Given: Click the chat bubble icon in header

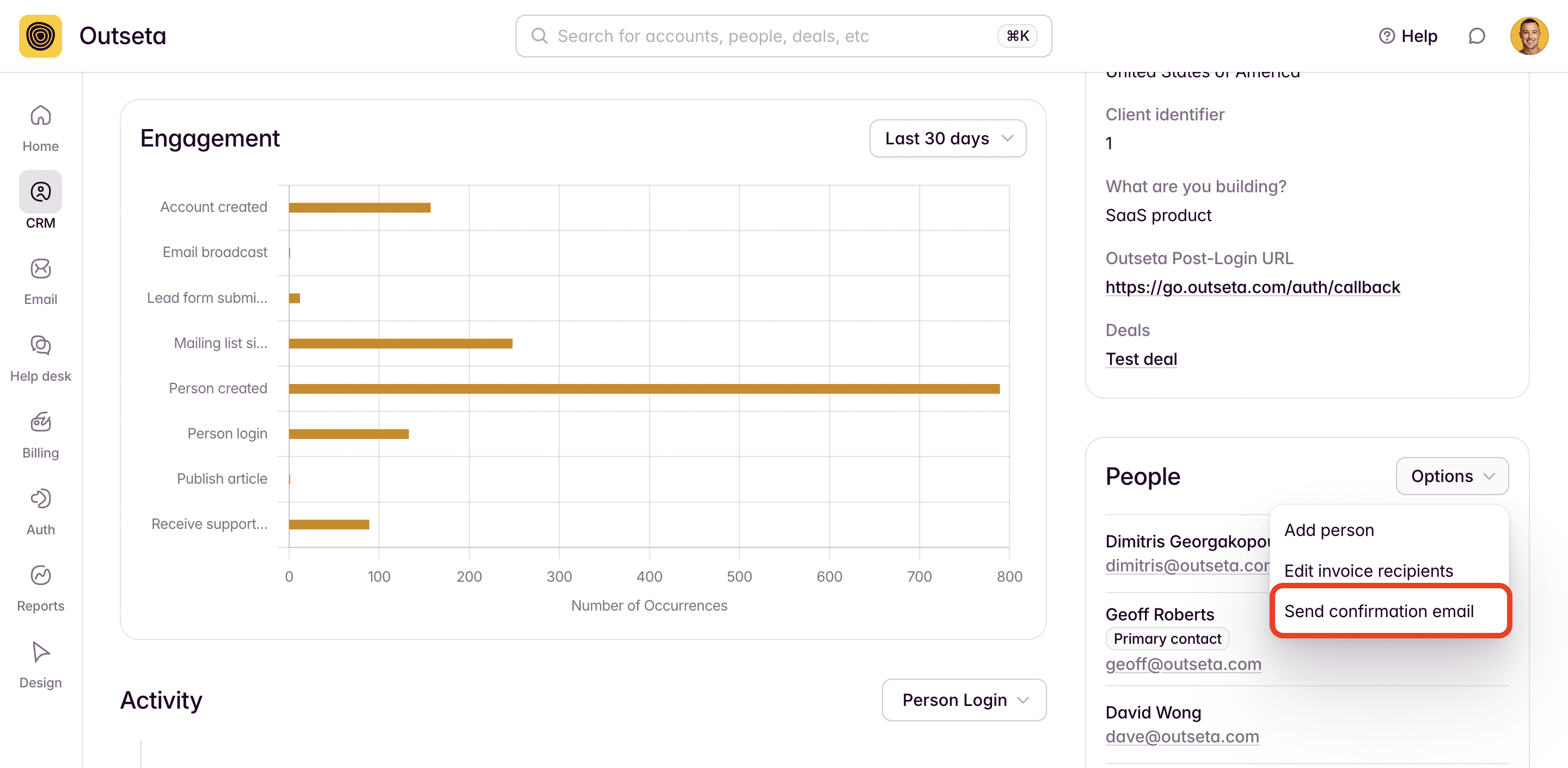Looking at the screenshot, I should tap(1476, 36).
